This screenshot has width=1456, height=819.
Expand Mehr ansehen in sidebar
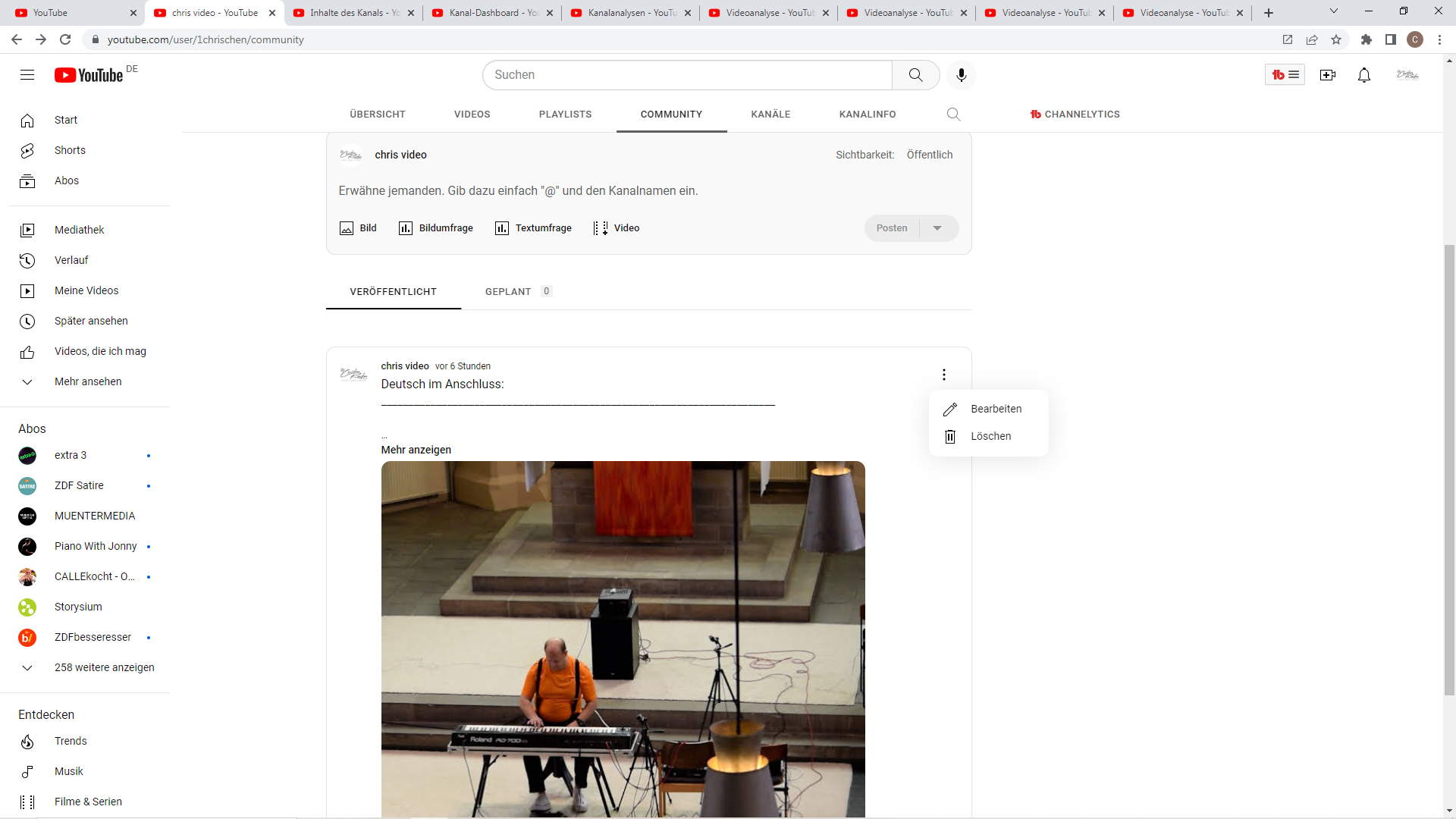[x=87, y=381]
